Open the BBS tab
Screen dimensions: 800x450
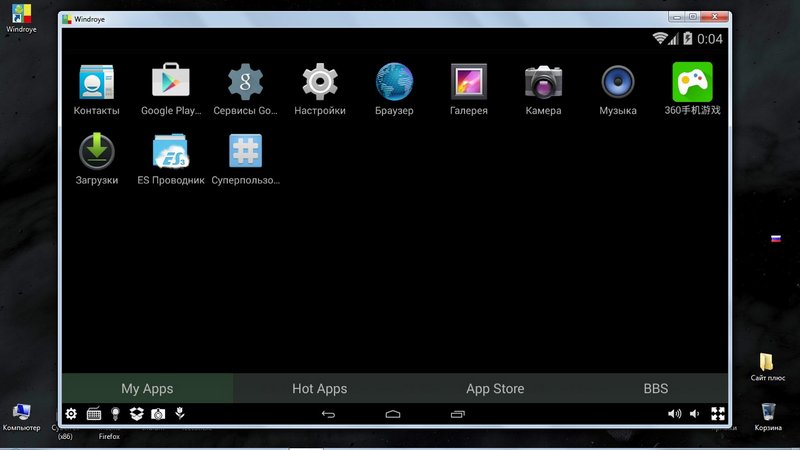click(656, 388)
